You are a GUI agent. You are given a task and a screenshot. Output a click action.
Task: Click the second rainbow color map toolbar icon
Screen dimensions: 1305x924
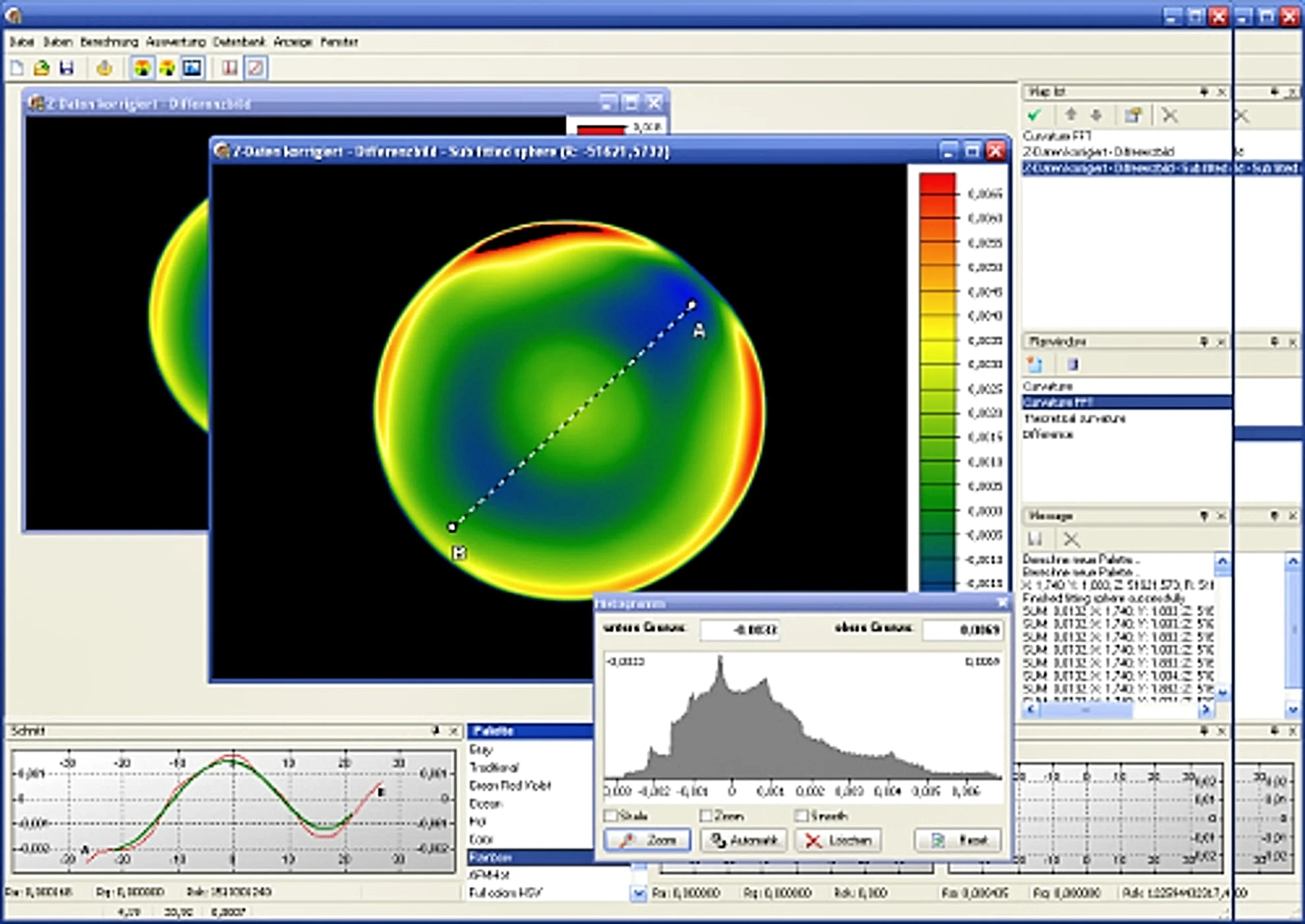pos(167,68)
